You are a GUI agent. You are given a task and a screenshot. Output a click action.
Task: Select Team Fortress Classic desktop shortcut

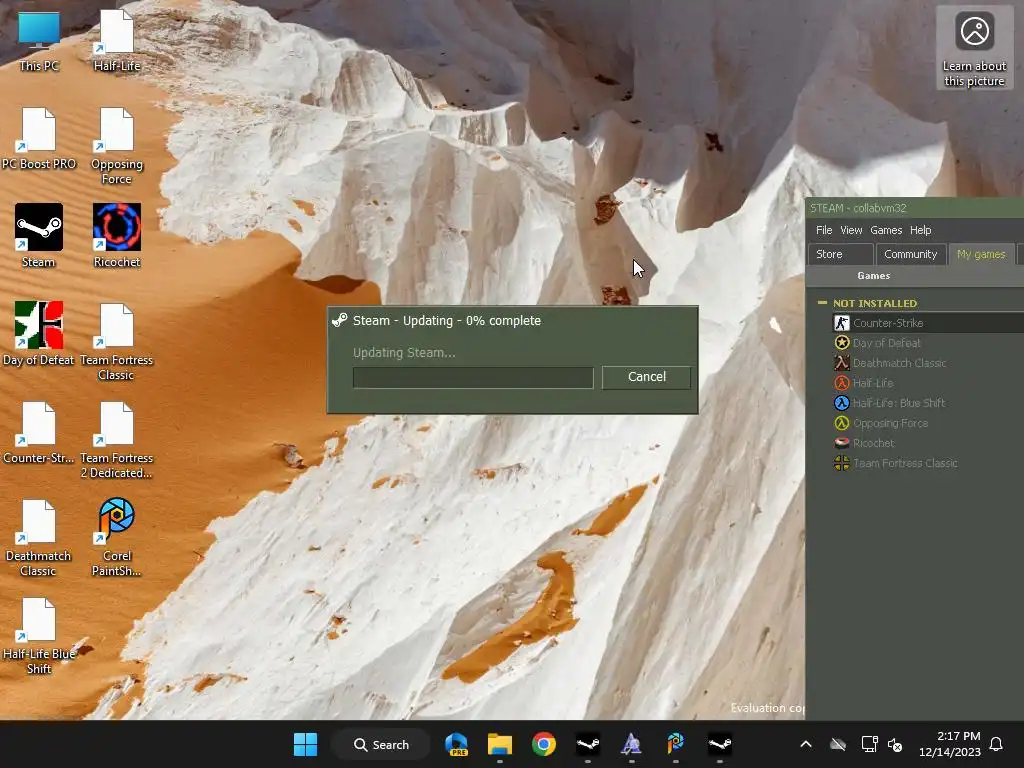click(x=116, y=342)
